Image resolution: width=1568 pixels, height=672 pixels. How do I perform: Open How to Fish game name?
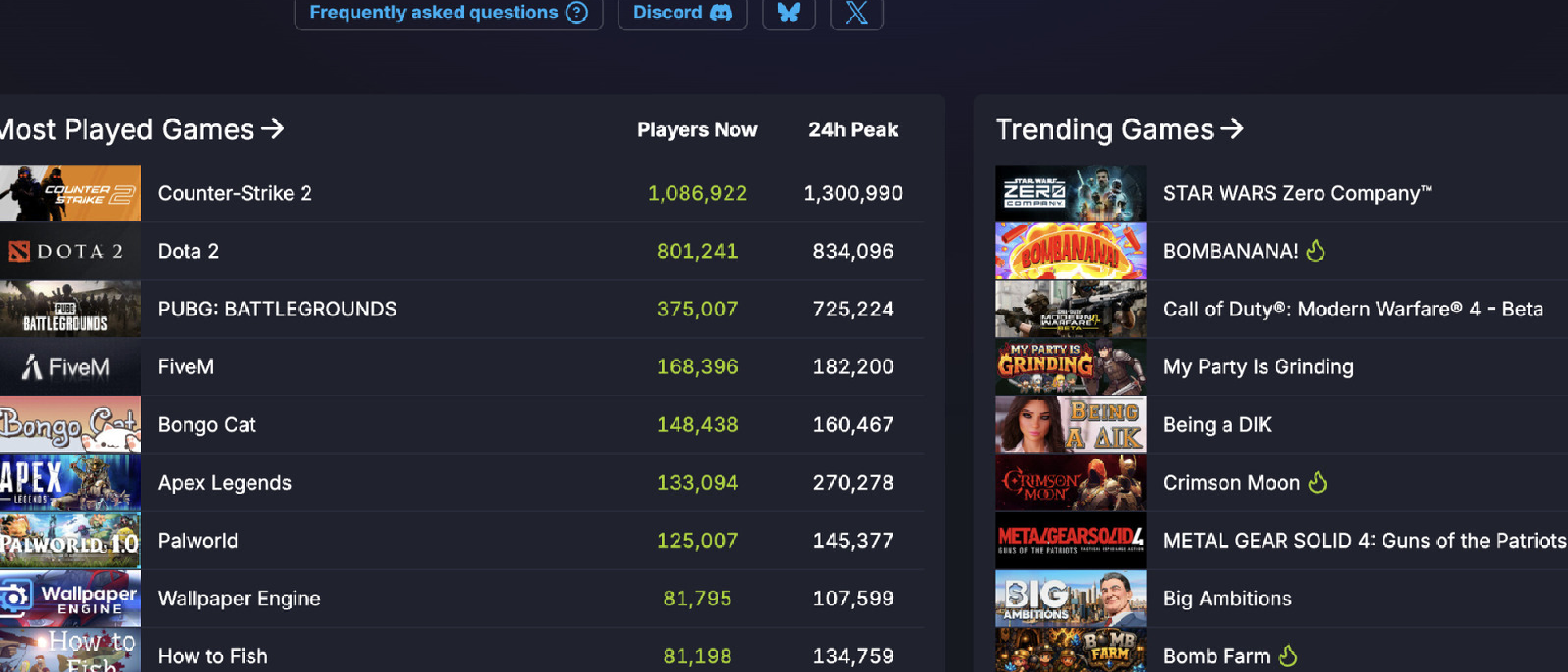pyautogui.click(x=212, y=656)
